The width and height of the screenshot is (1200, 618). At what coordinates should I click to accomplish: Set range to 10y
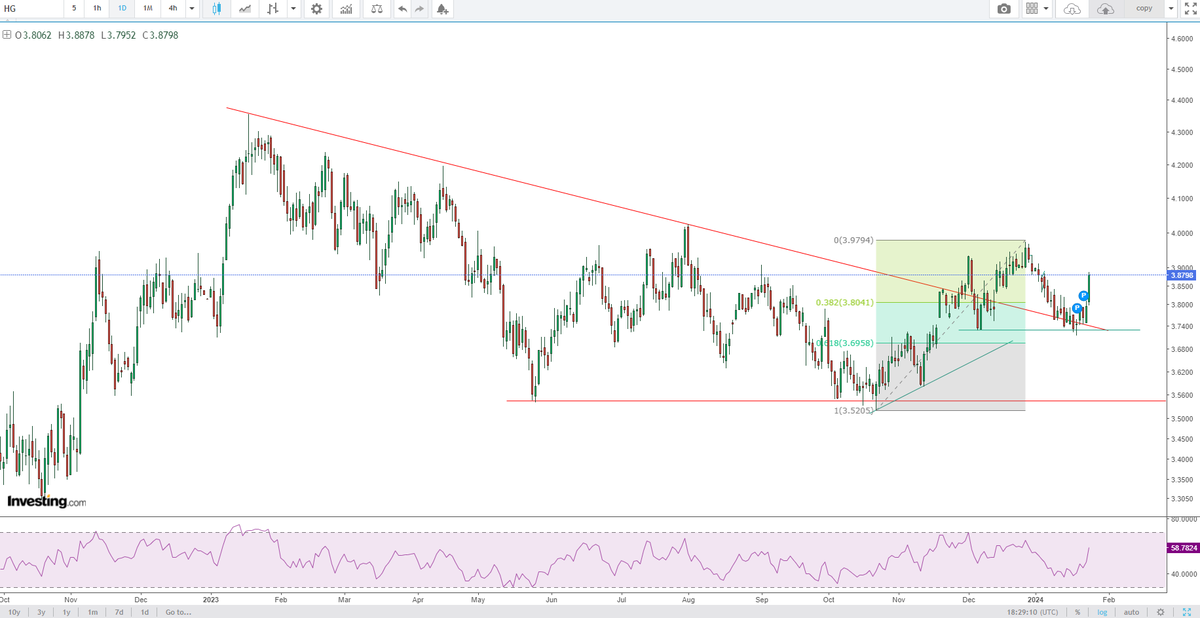tap(14, 611)
